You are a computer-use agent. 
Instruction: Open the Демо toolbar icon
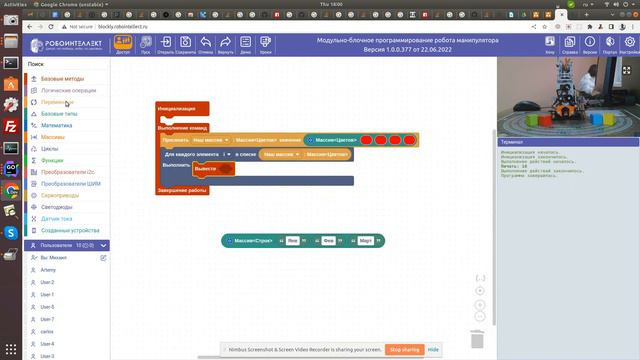coord(245,44)
